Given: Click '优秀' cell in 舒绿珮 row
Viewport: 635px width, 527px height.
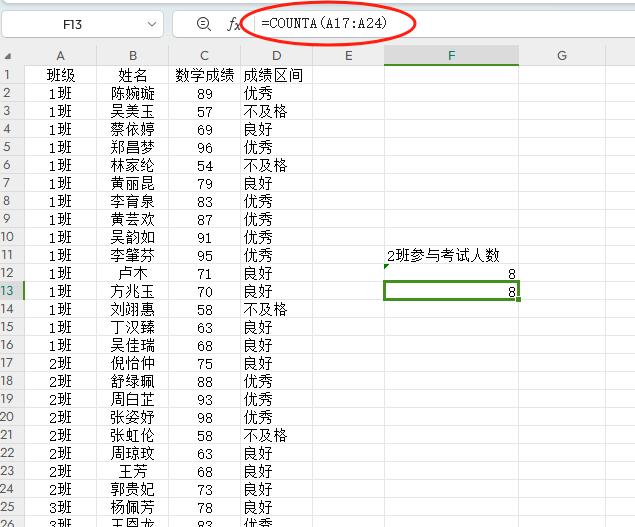Looking at the screenshot, I should [x=277, y=381].
